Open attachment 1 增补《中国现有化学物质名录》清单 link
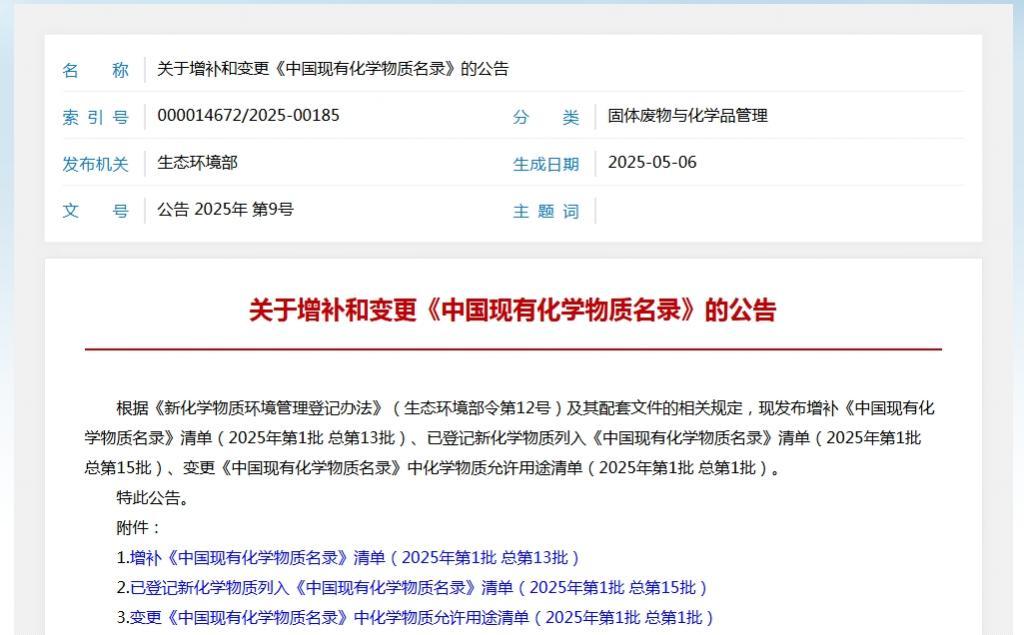The image size is (1024, 635). tap(355, 557)
